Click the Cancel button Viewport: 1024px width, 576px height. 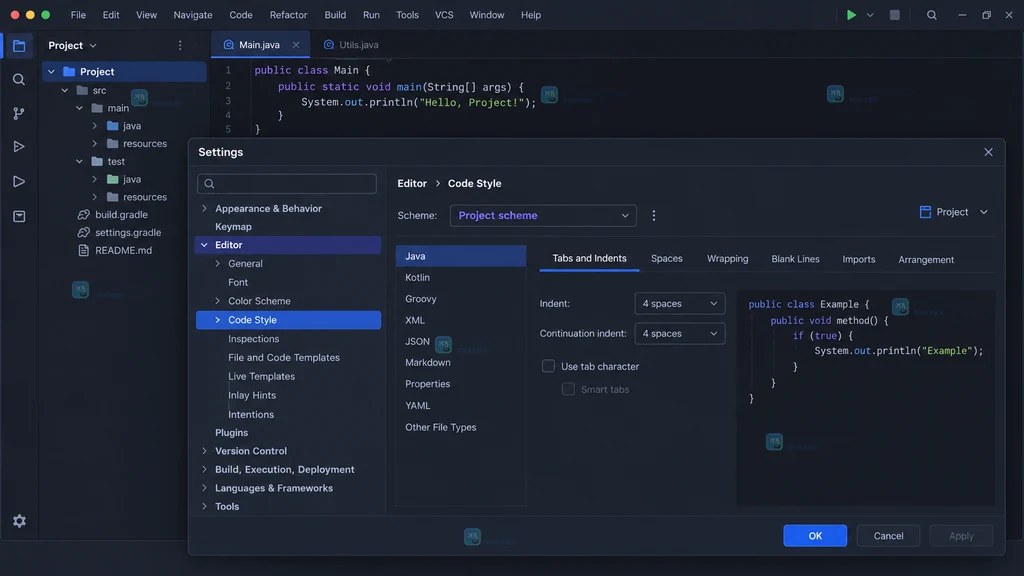(888, 536)
